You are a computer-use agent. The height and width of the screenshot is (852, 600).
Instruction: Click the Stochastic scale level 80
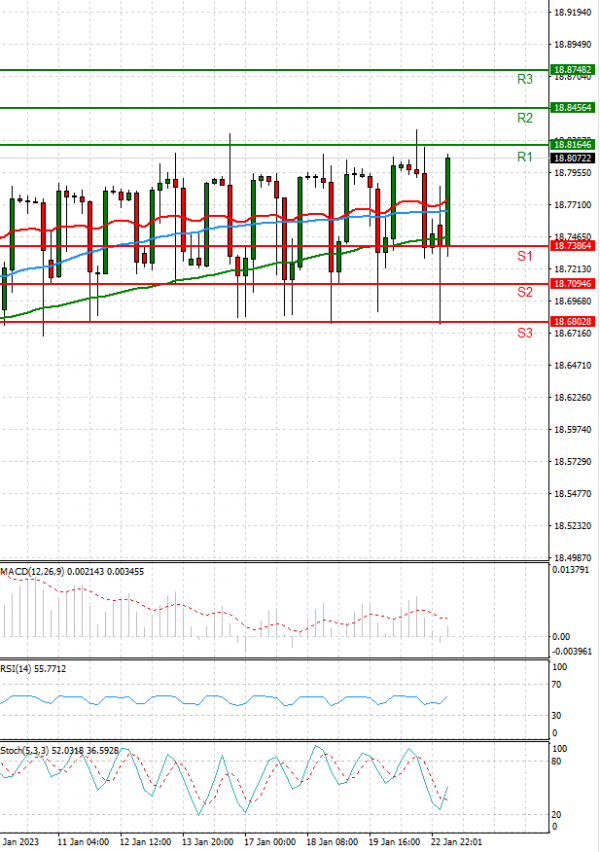556,761
